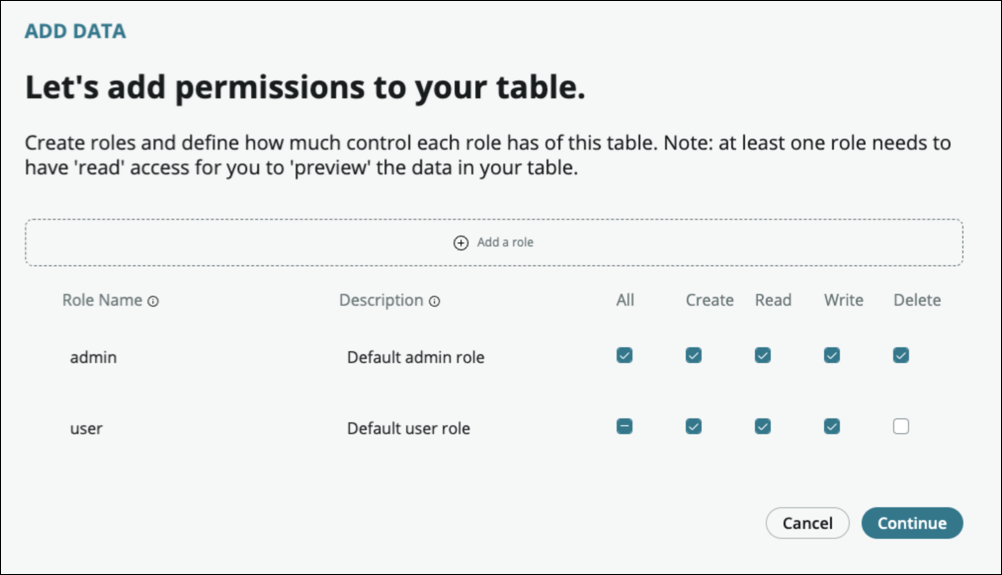
Task: Click the plus icon beside Add a role
Action: [461, 243]
